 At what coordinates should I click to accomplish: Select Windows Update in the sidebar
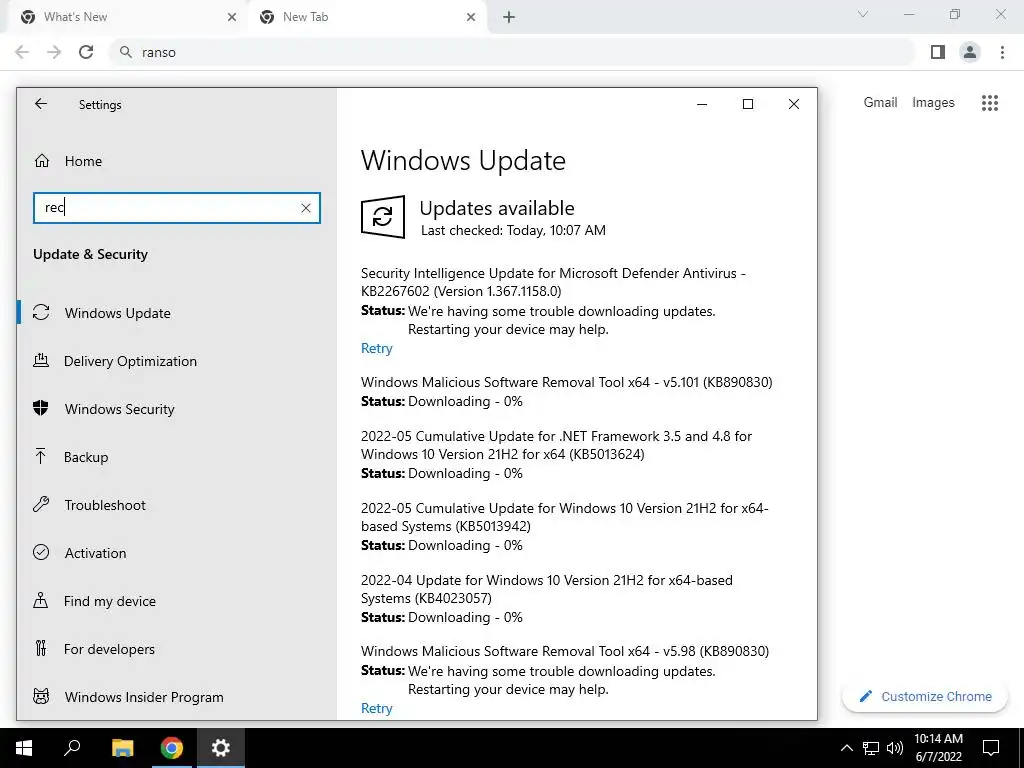[176, 313]
